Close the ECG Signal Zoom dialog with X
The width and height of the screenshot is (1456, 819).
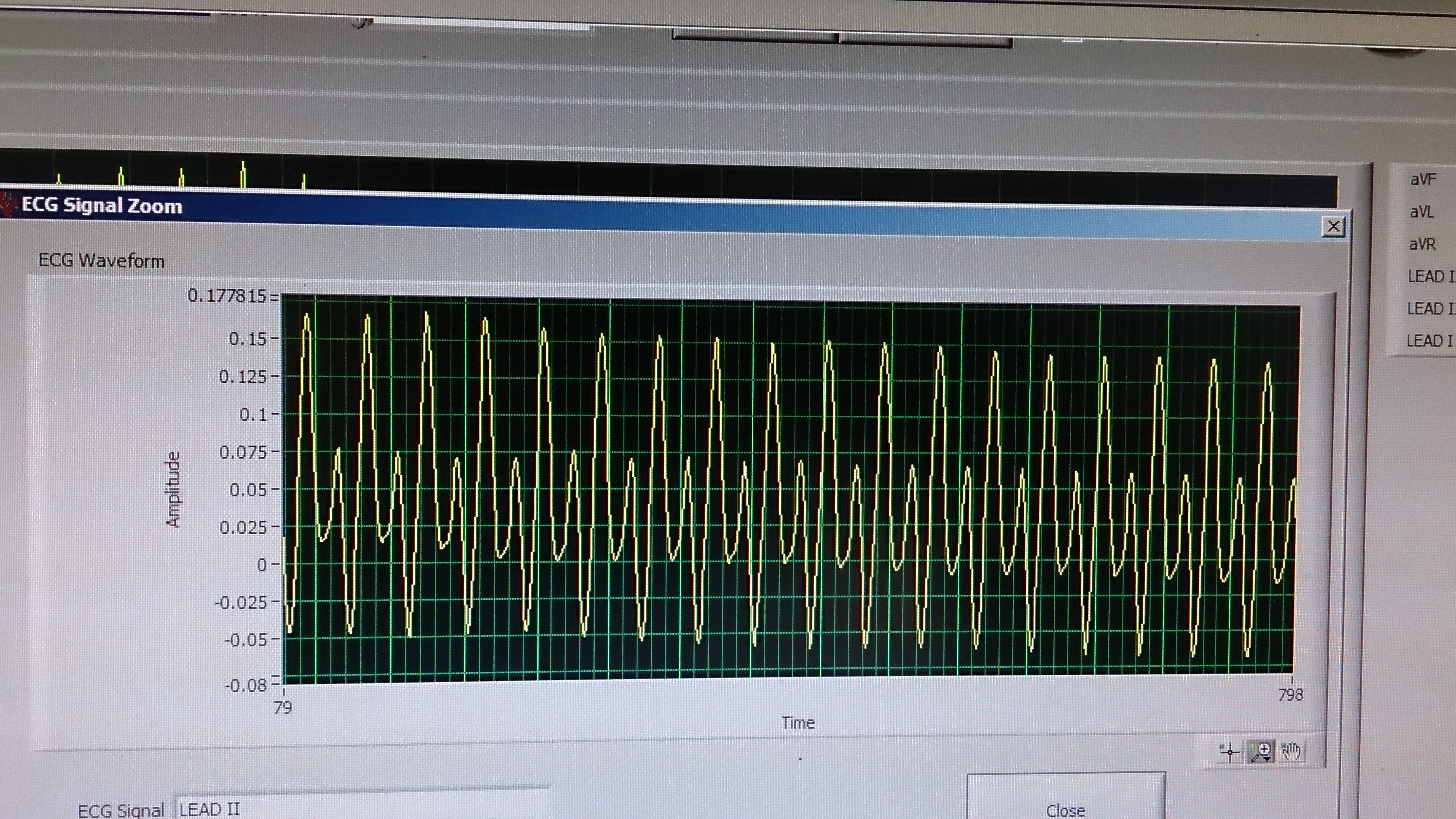(x=1333, y=227)
